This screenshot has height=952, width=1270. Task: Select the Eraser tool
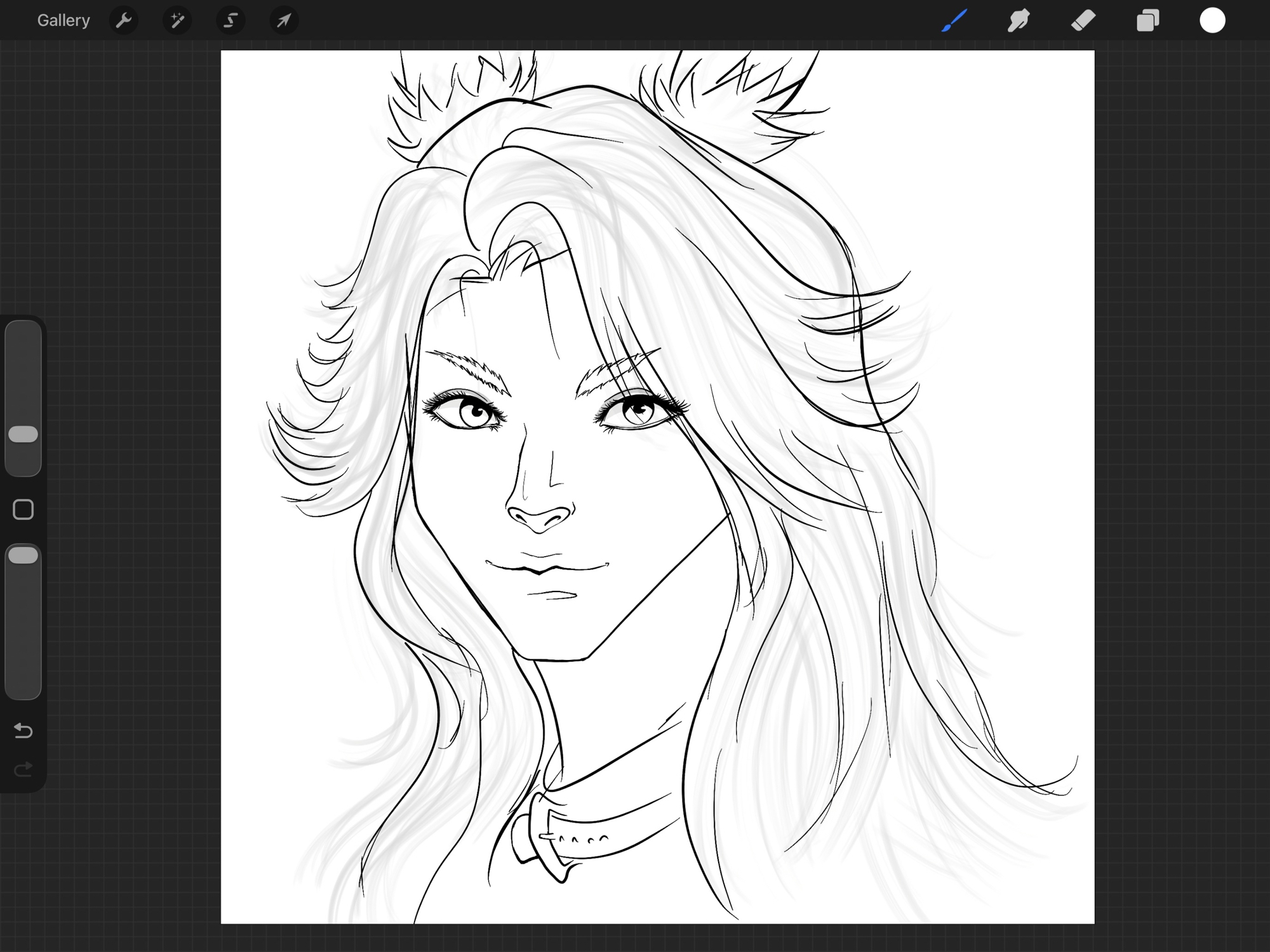[x=1083, y=20]
